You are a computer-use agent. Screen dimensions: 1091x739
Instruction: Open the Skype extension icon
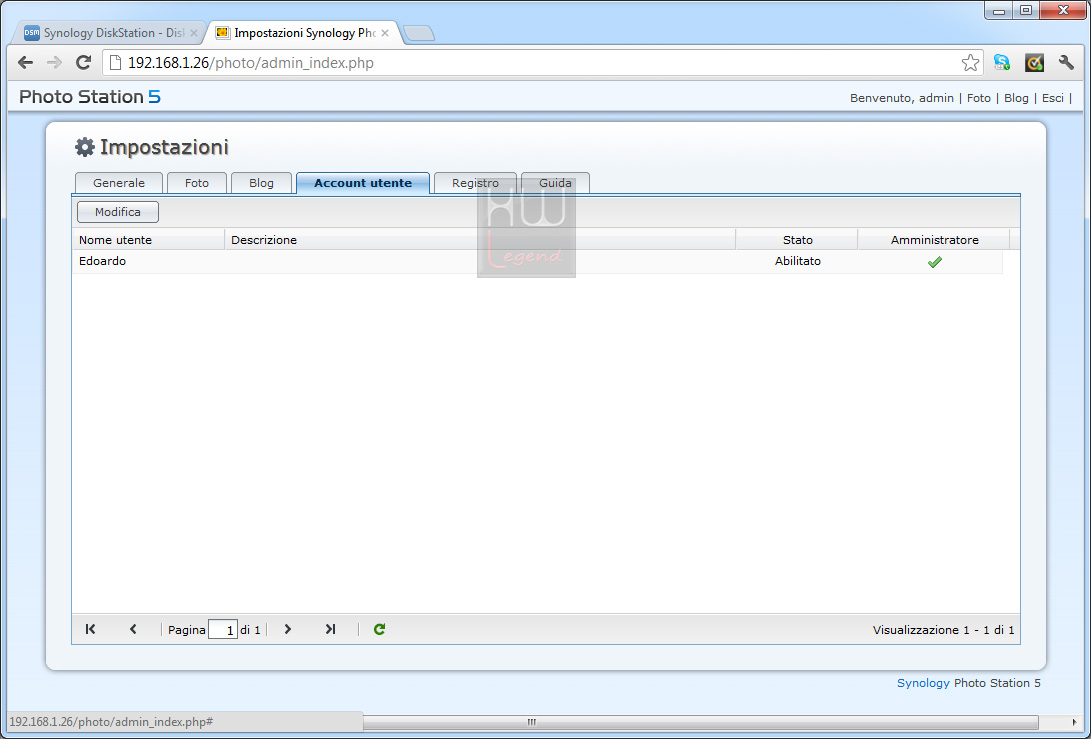coord(1002,63)
